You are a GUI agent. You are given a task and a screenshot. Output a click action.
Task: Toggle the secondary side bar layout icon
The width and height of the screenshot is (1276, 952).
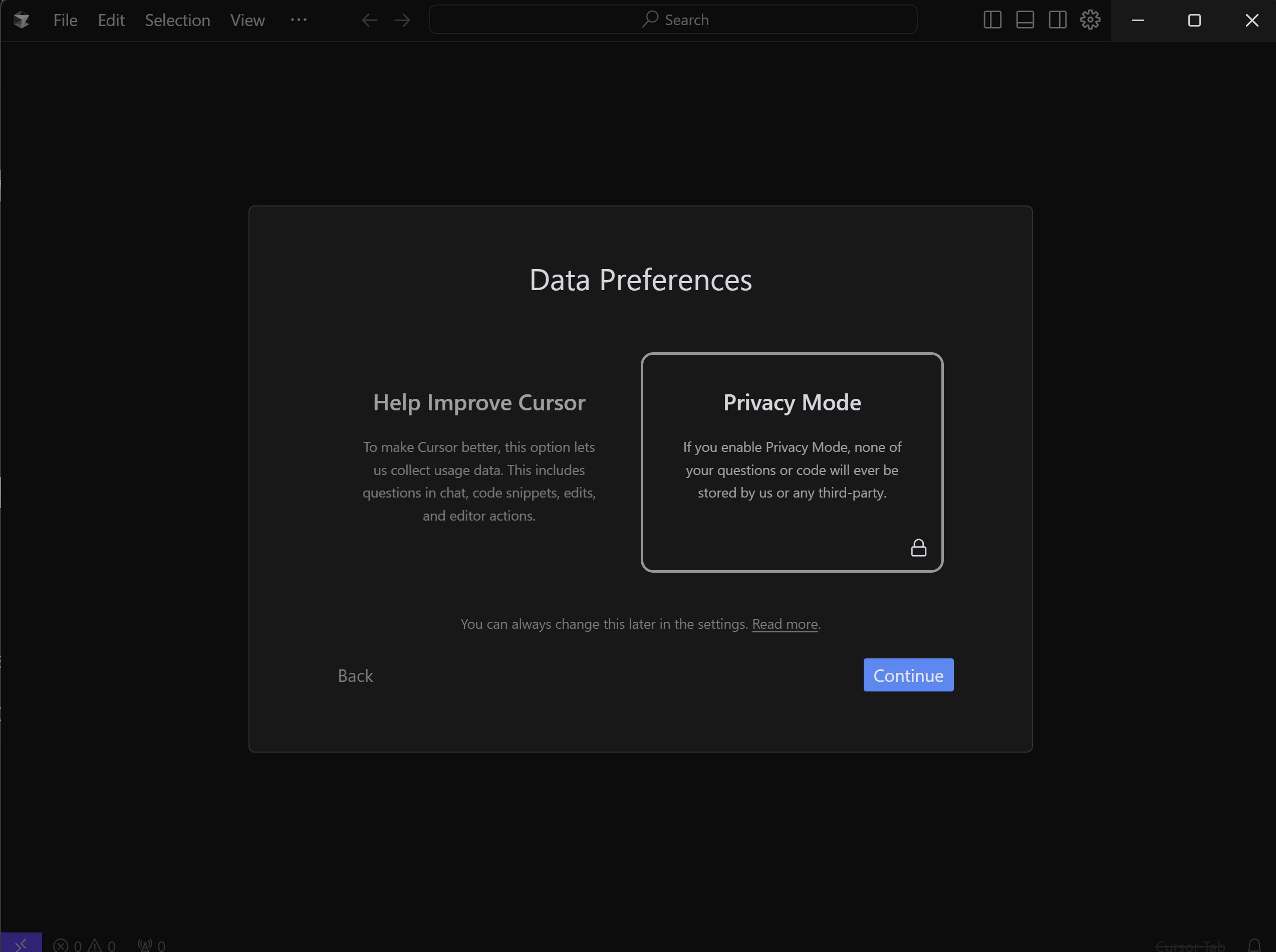[1058, 20]
